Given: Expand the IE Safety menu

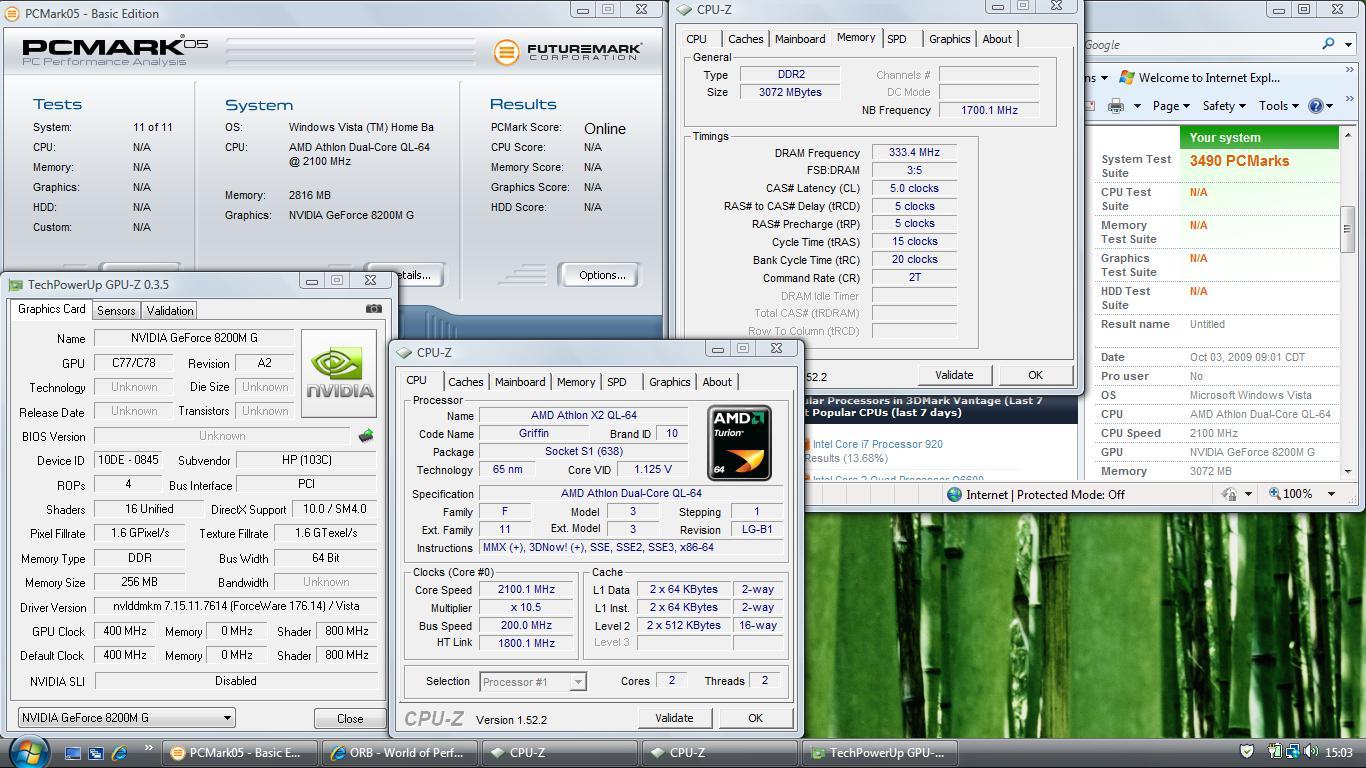Looking at the screenshot, I should (x=1223, y=106).
